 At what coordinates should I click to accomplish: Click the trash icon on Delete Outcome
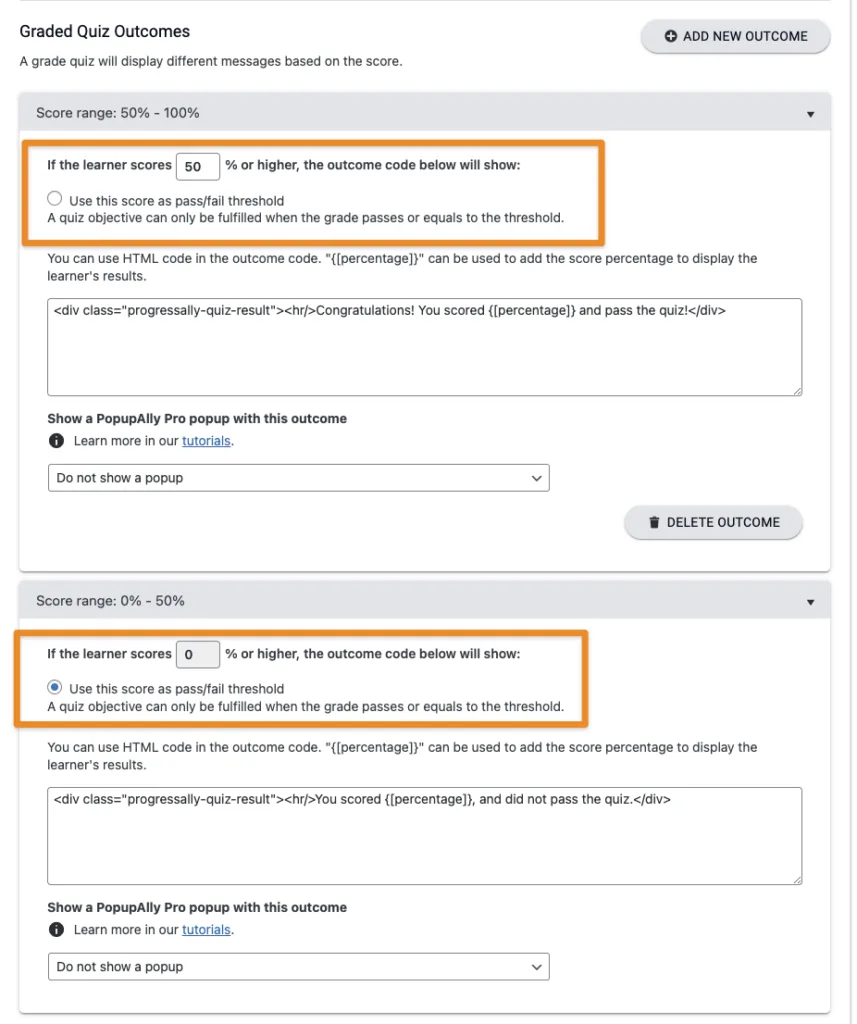654,522
